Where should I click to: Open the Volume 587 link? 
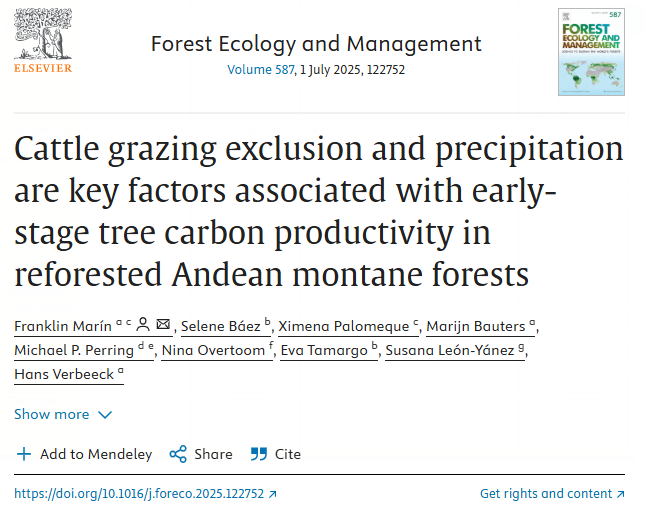261,69
